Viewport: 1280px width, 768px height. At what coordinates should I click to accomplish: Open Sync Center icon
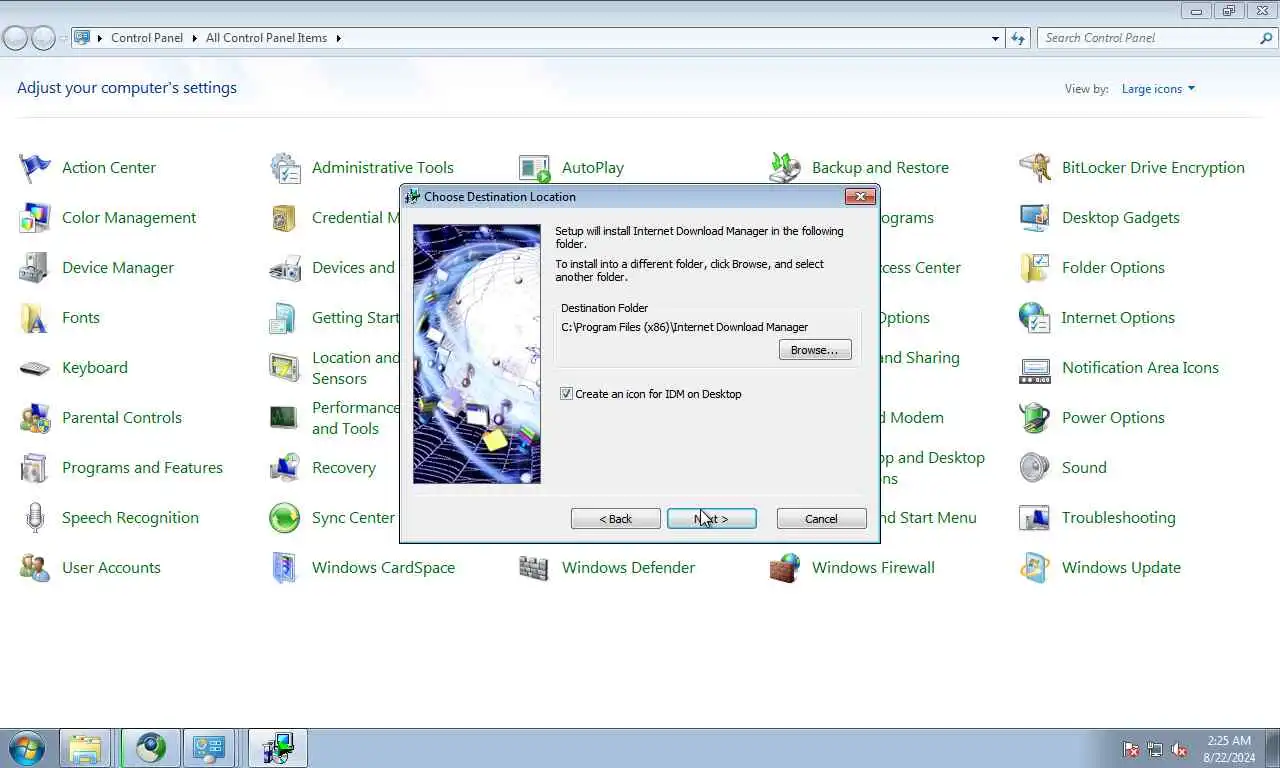285,518
